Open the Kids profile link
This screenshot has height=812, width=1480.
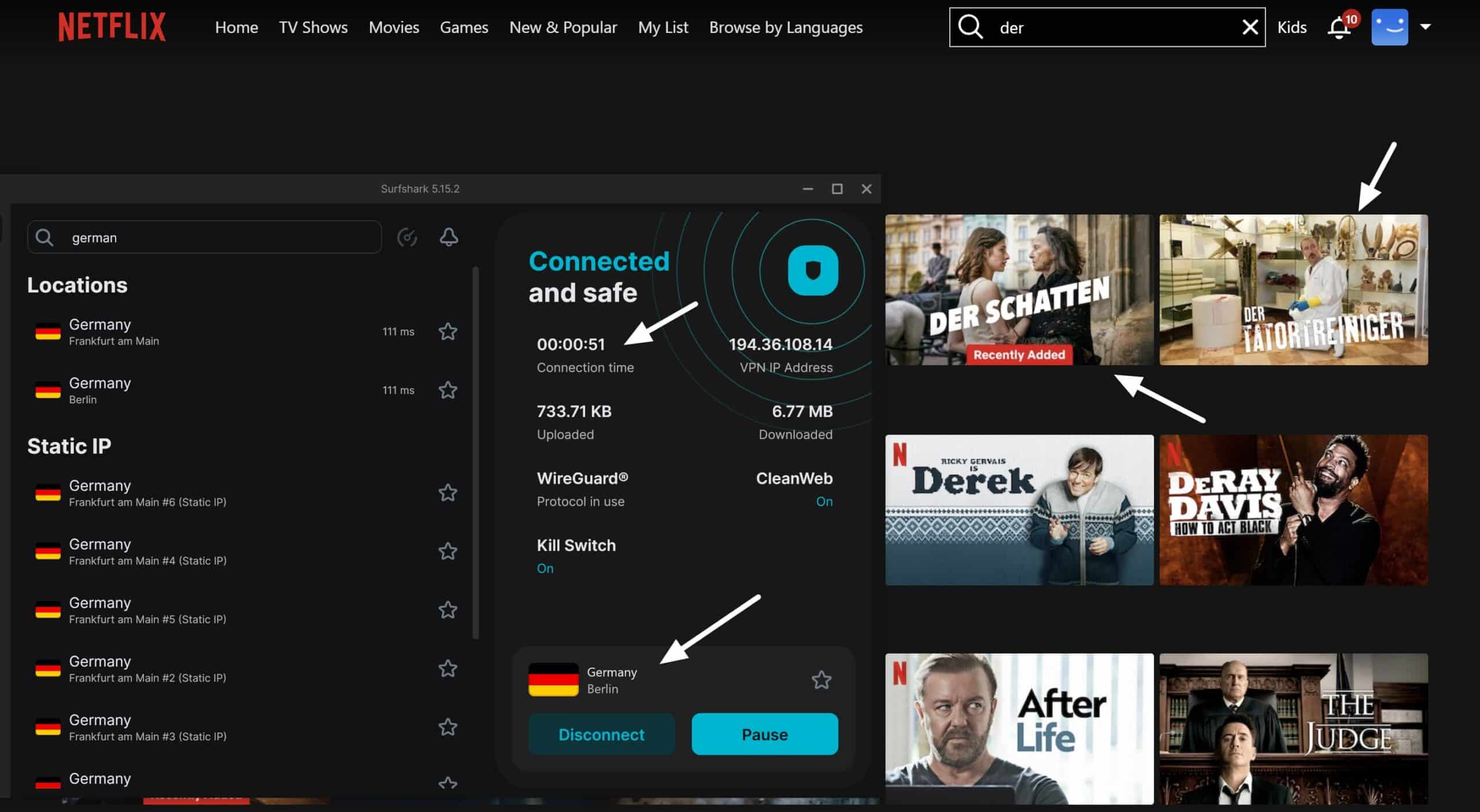click(x=1292, y=27)
